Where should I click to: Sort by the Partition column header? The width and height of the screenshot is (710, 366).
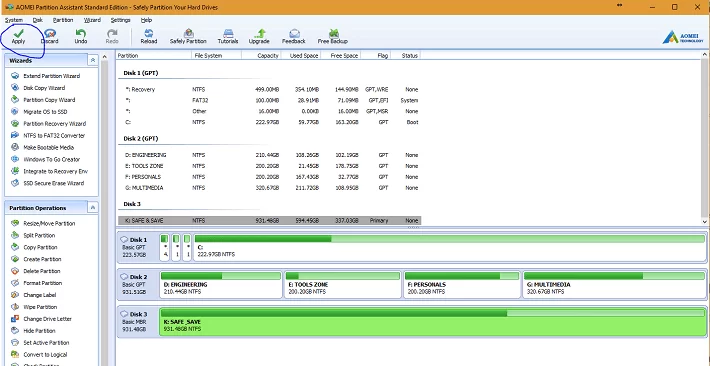pos(154,55)
